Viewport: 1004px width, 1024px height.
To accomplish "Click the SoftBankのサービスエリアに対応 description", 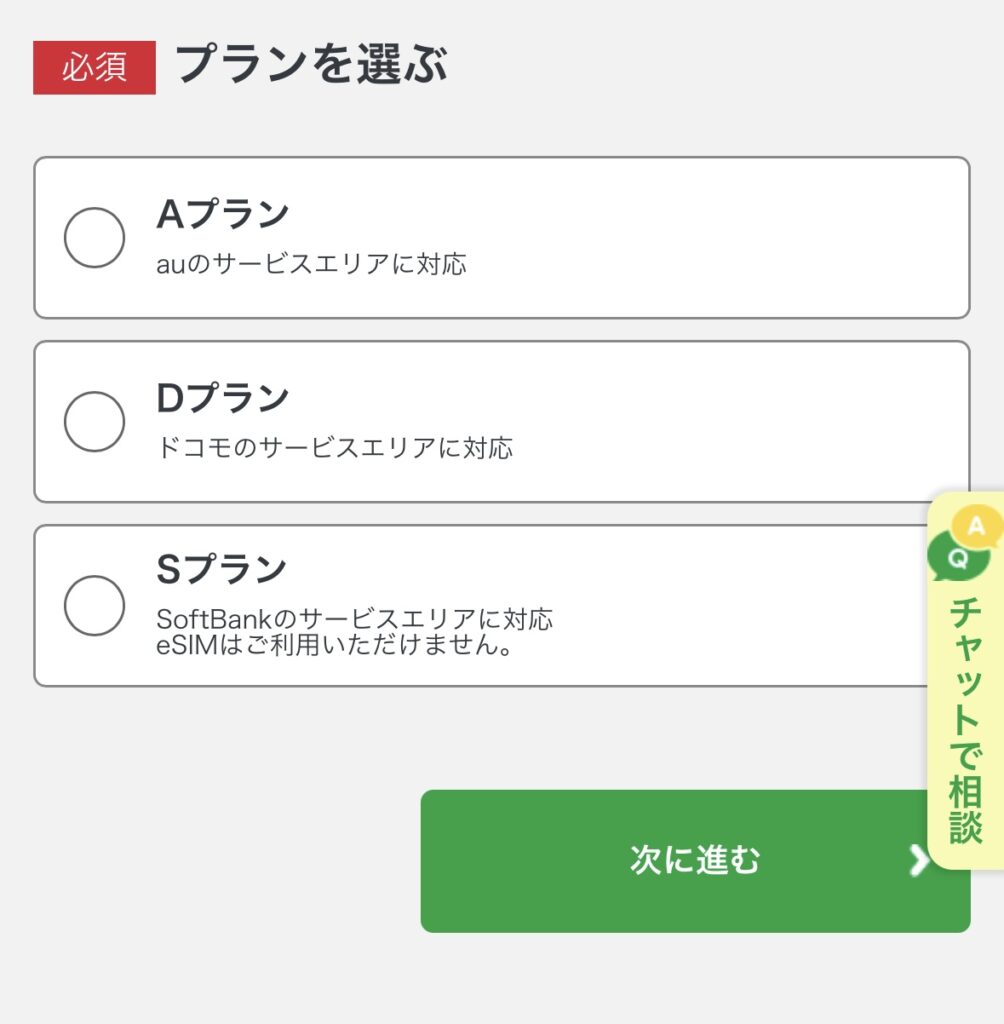I will tap(354, 618).
